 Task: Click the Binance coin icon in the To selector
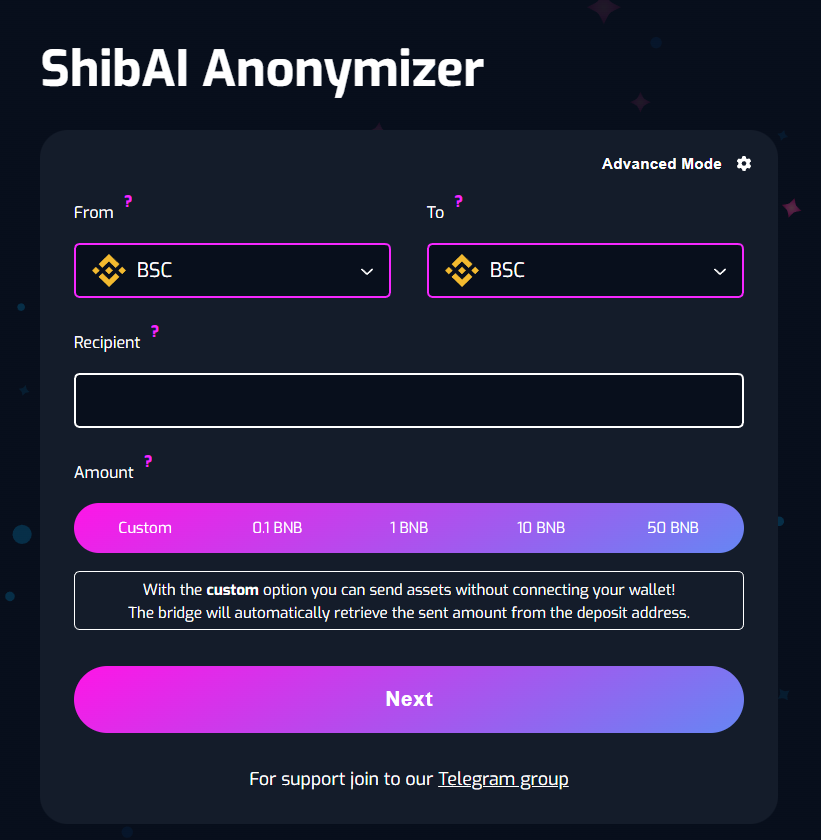pyautogui.click(x=461, y=270)
